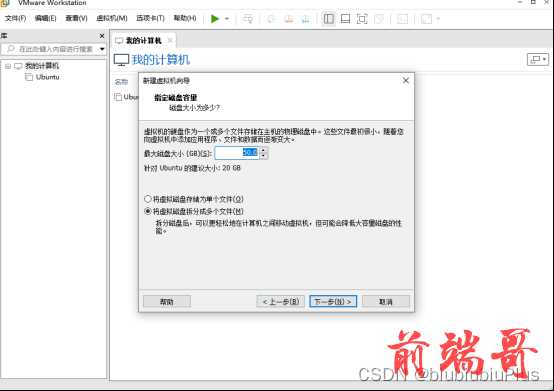This screenshot has width=554, height=391.
Task: Click the 帮助 button in the wizard
Action: (x=167, y=302)
